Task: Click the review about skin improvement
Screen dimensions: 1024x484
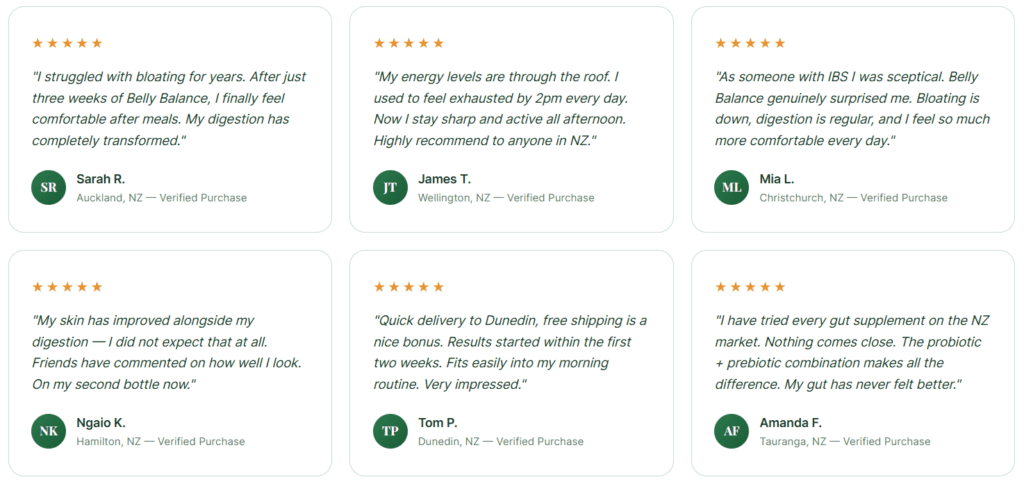Action: [x=167, y=353]
